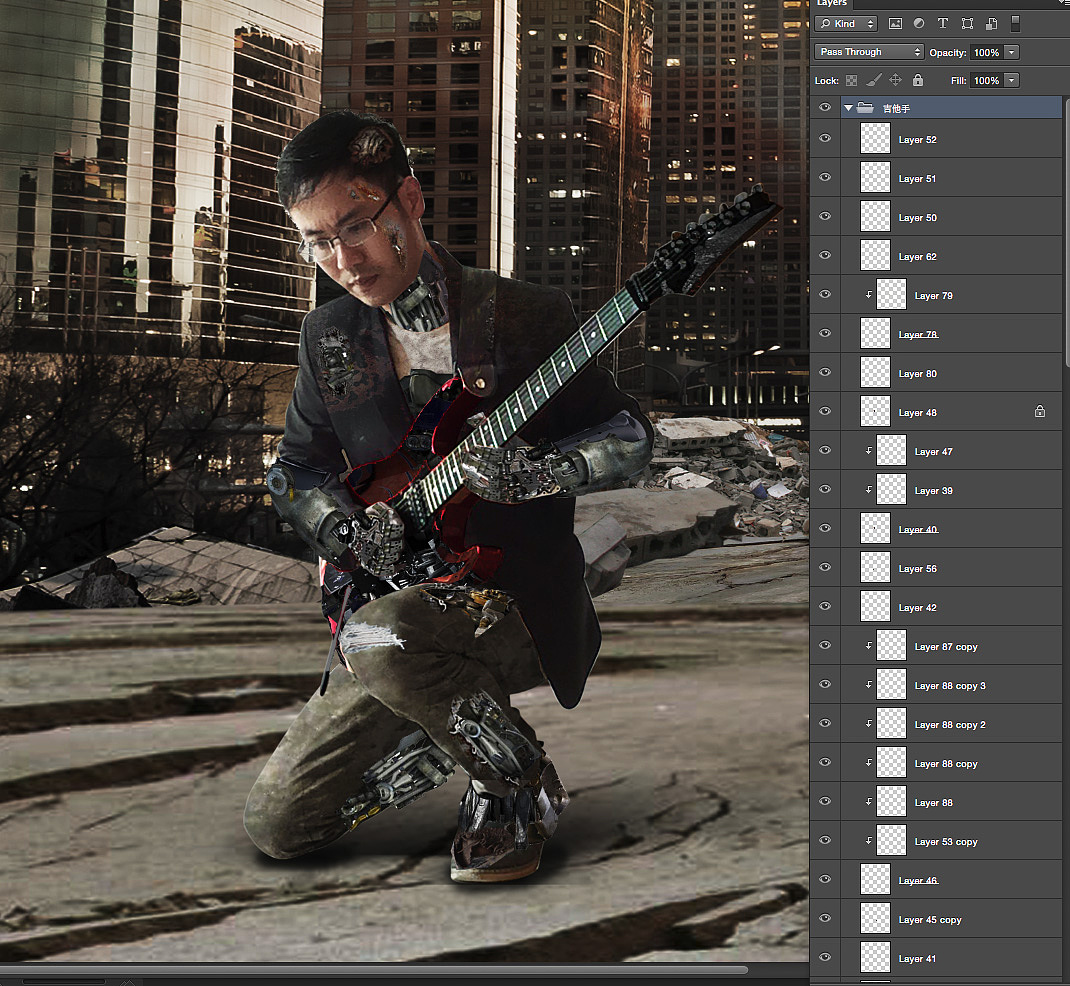The image size is (1070, 986).
Task: Filter layers by type layer icon
Action: pos(942,24)
